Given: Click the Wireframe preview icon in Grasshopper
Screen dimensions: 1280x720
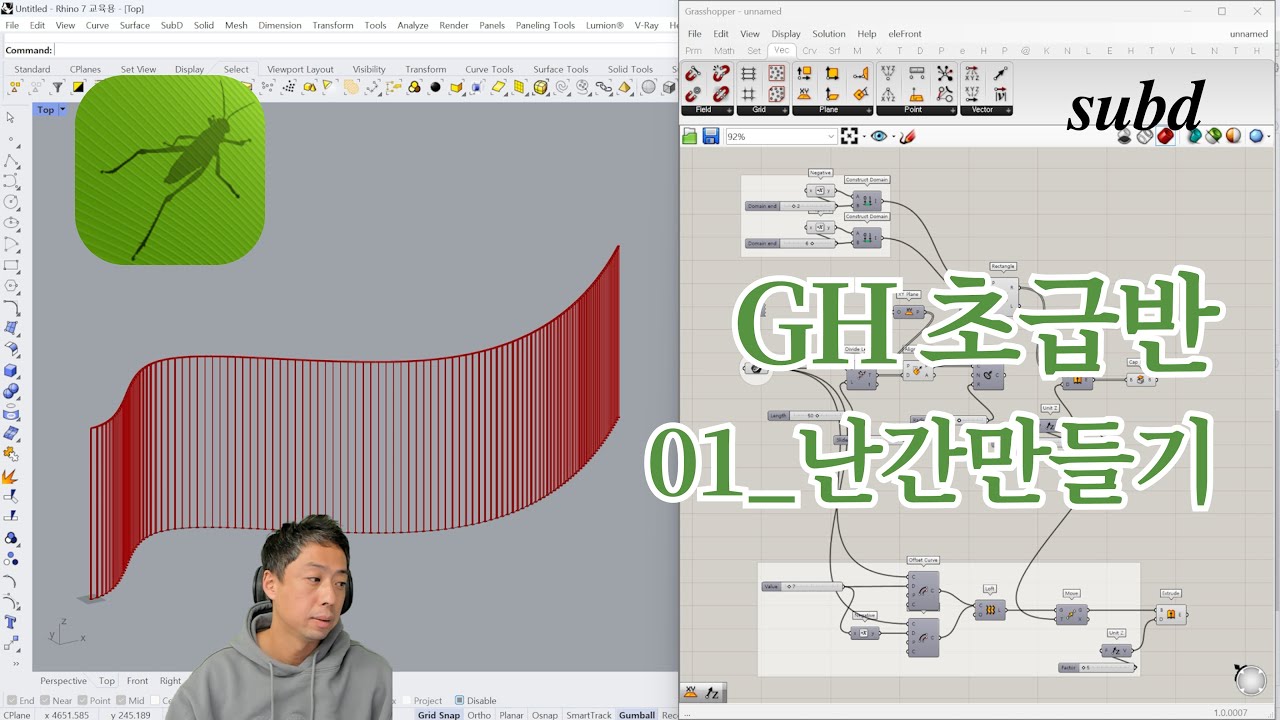Looking at the screenshot, I should (x=1145, y=136).
